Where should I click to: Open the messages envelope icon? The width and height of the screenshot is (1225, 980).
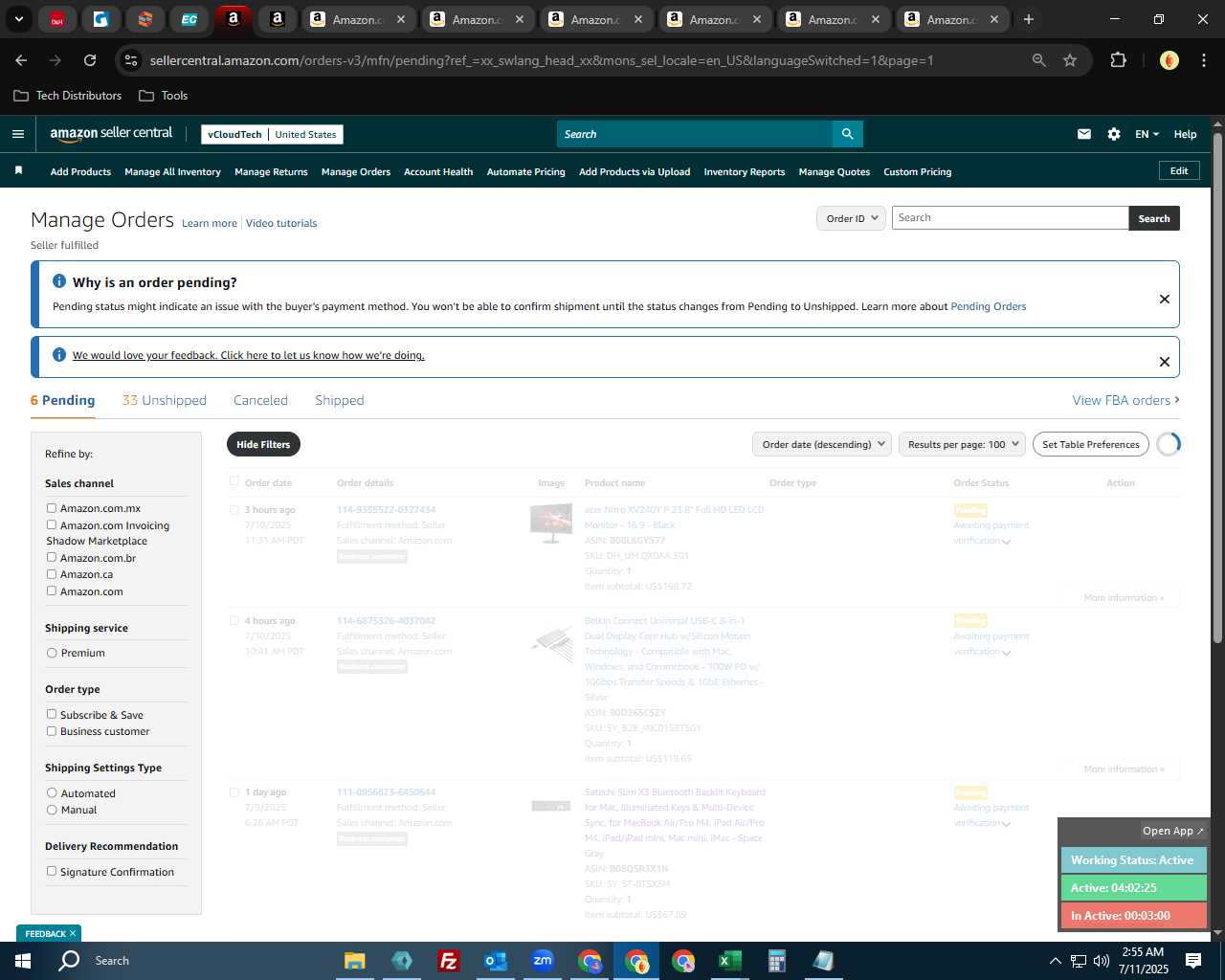1084,134
